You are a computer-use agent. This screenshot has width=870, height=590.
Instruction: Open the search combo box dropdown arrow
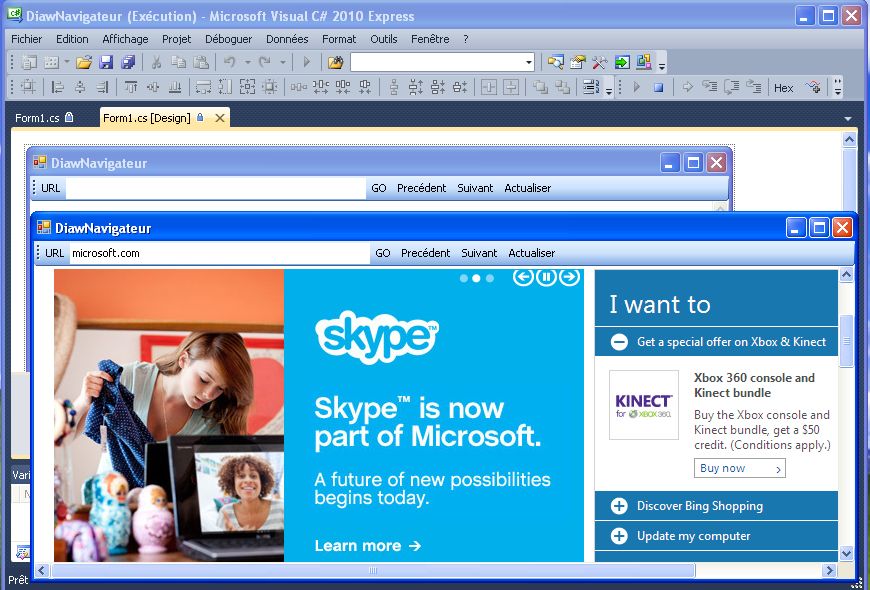(529, 62)
